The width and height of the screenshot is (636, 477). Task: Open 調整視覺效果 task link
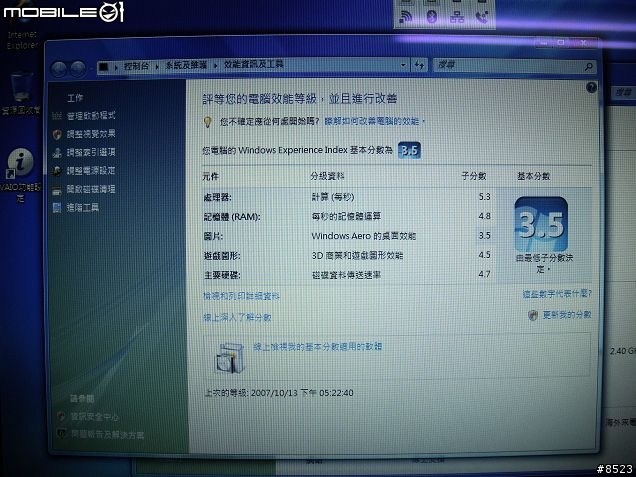tap(91, 134)
